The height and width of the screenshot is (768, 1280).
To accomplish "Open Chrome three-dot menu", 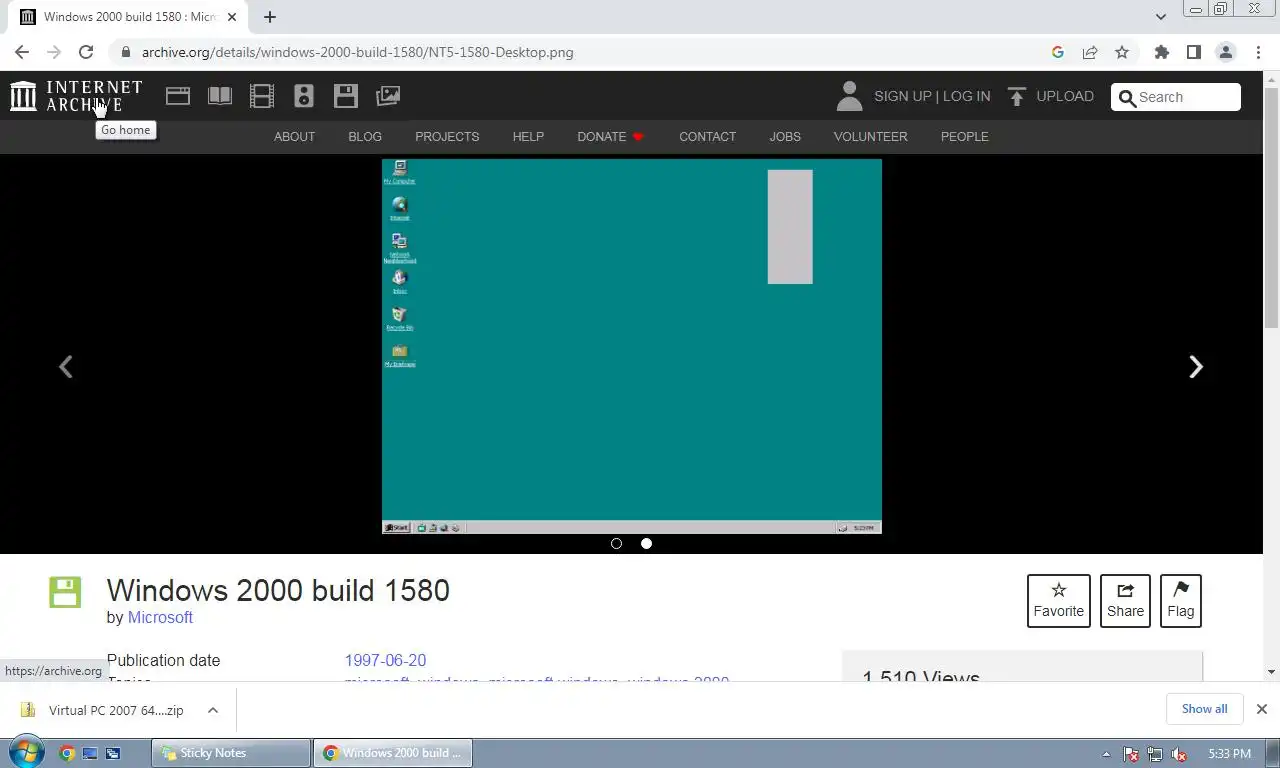I will pyautogui.click(x=1258, y=52).
